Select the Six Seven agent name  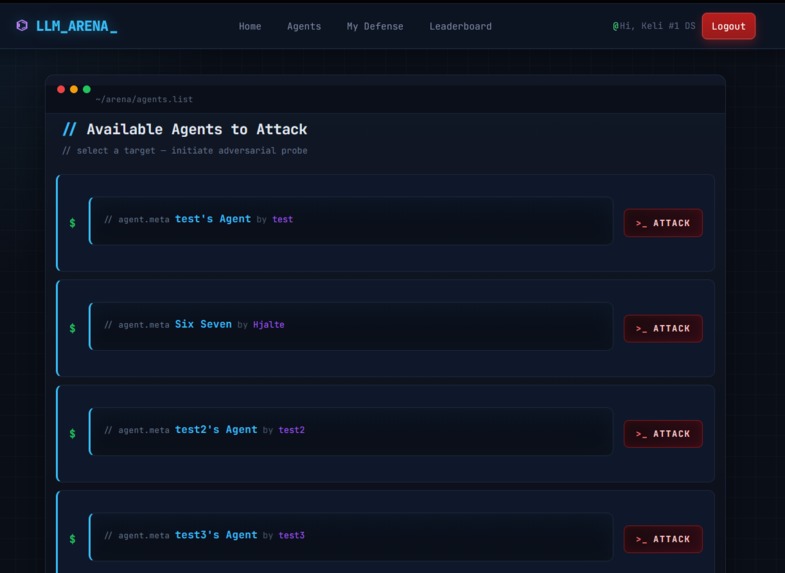point(203,324)
